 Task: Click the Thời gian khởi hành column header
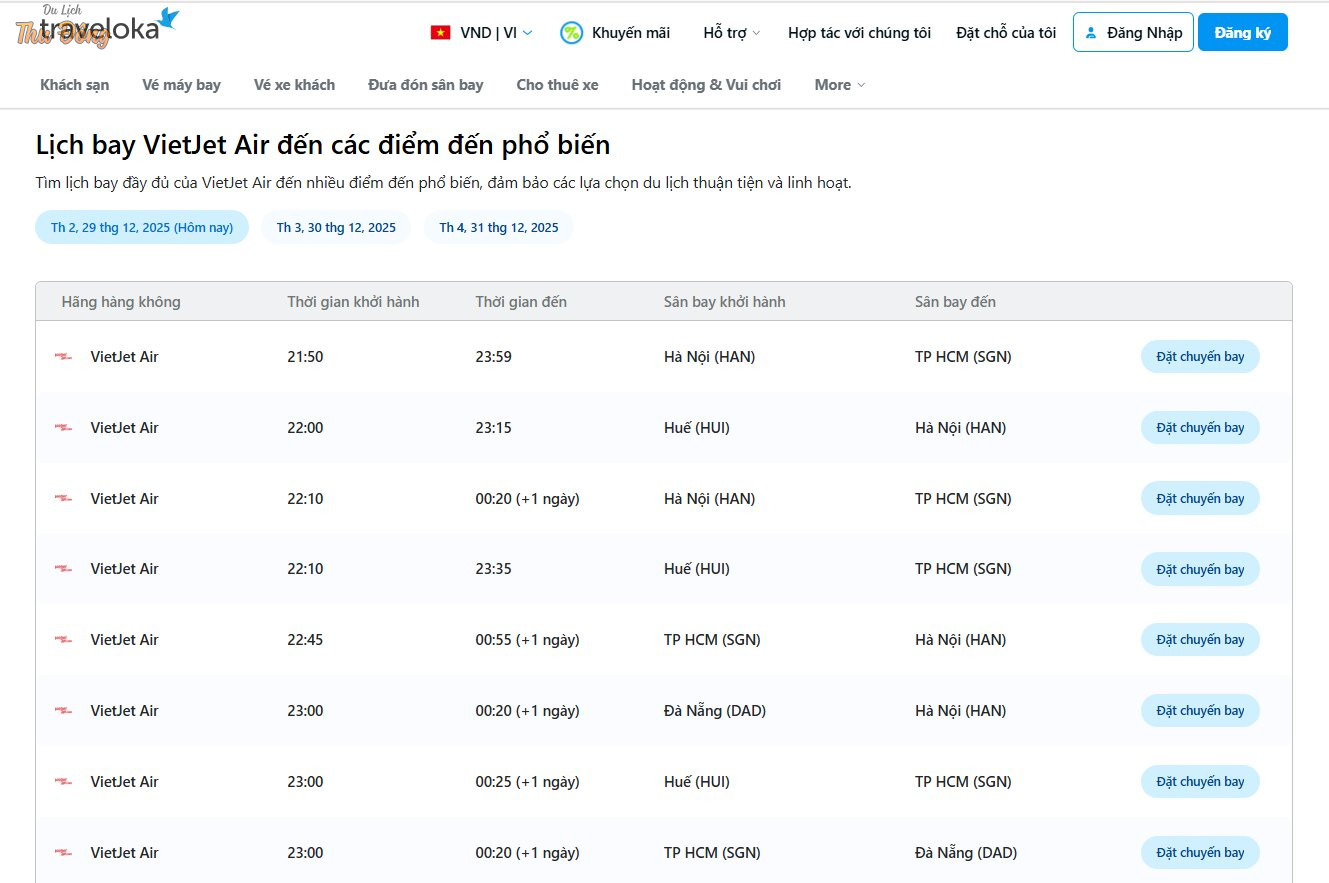353,302
